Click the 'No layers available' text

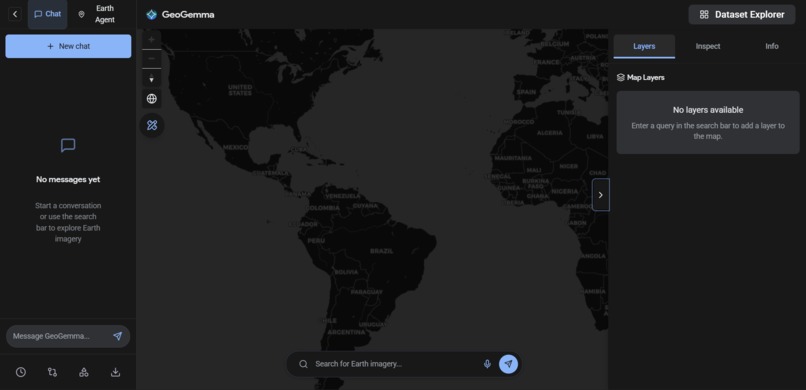point(708,110)
